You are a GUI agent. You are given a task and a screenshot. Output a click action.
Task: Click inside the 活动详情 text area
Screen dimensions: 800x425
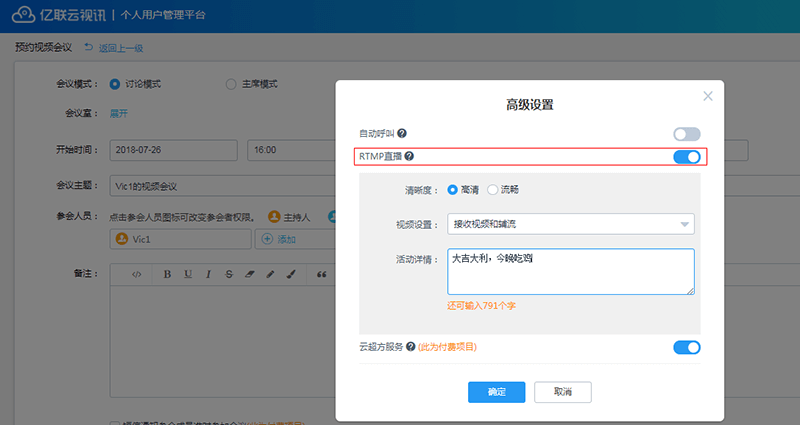click(570, 271)
